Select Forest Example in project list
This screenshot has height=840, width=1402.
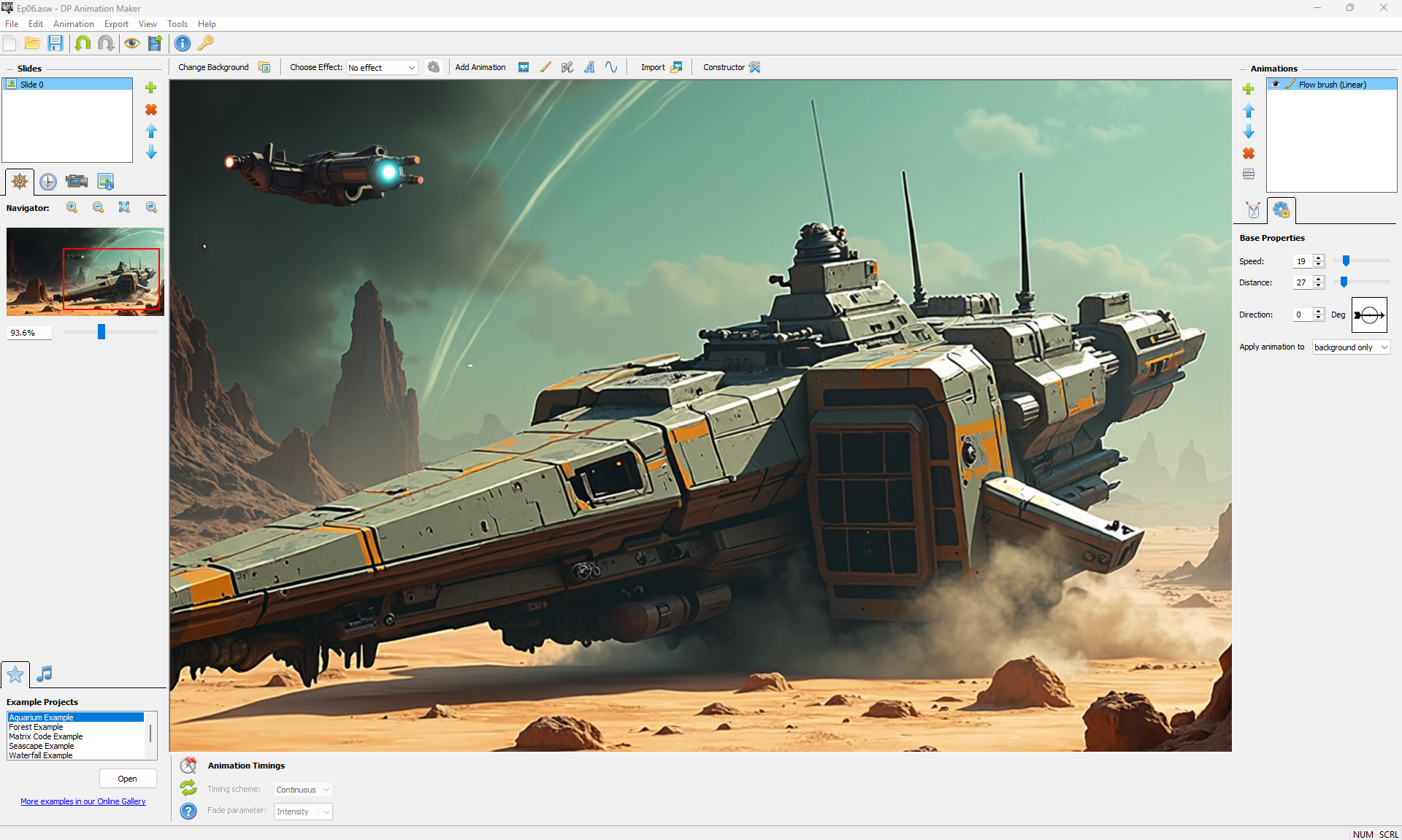(37, 727)
